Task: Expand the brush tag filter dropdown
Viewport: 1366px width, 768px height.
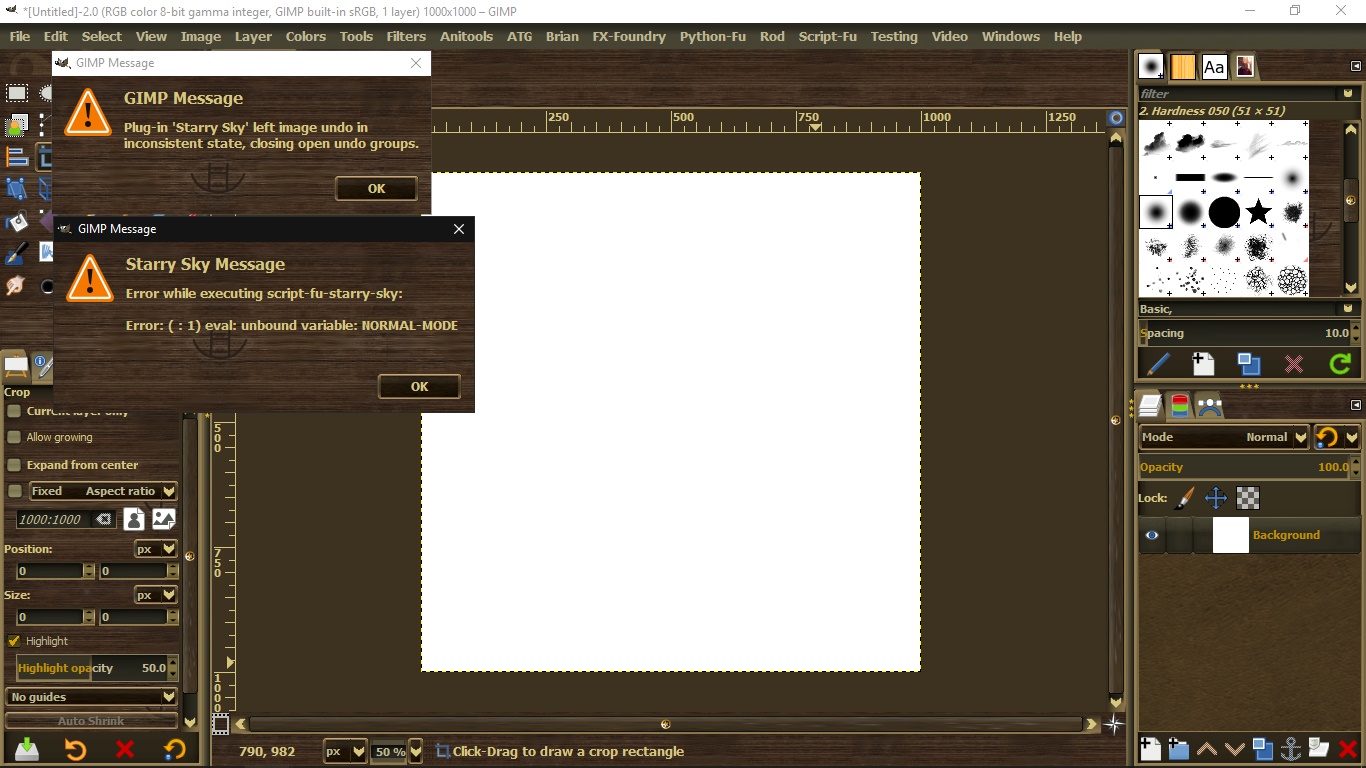Action: coord(1348,93)
